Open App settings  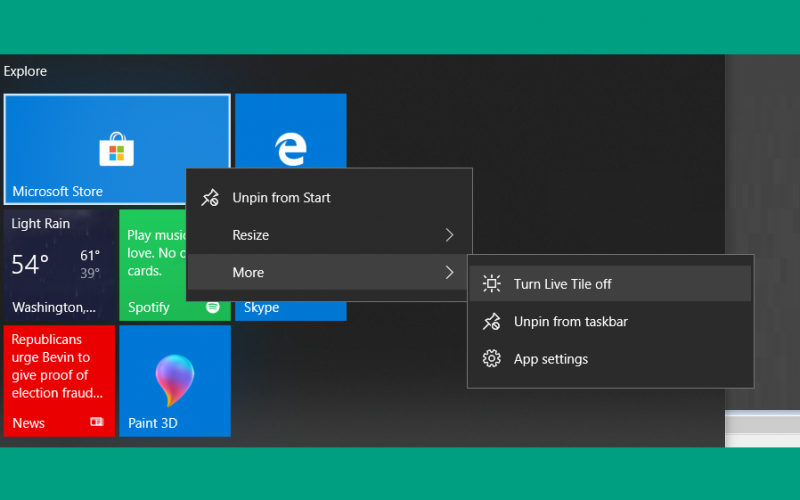(610, 359)
